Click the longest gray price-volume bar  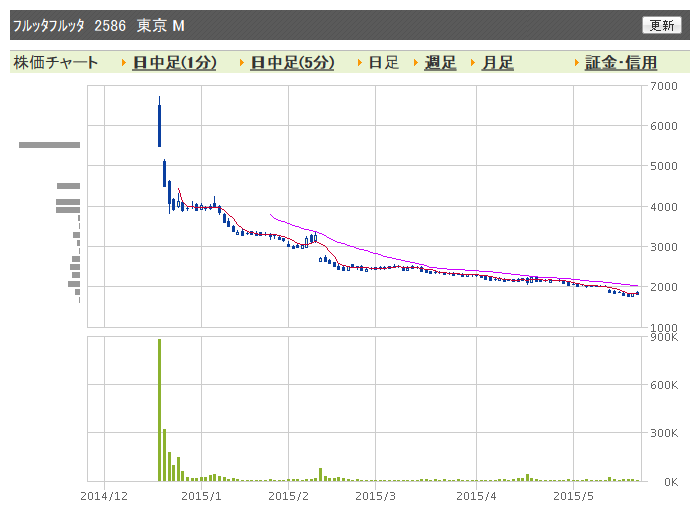[x=49, y=145]
